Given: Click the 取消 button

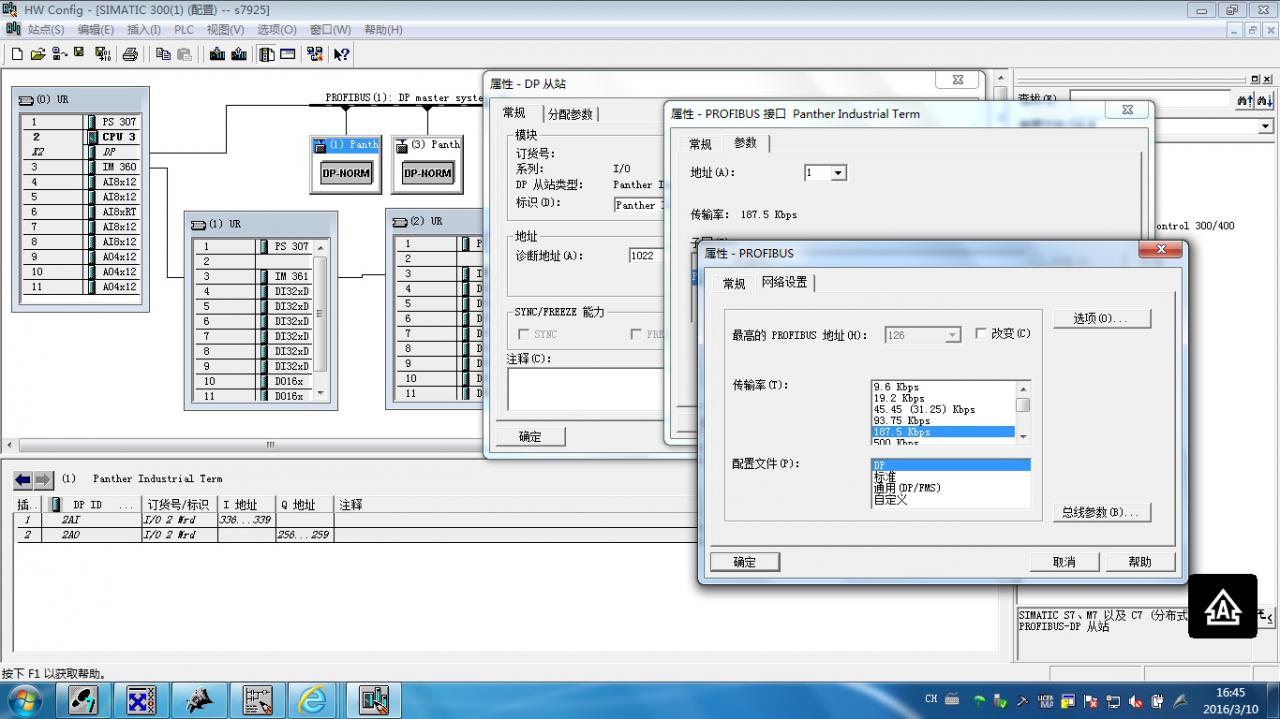Looking at the screenshot, I should pos(1064,562).
